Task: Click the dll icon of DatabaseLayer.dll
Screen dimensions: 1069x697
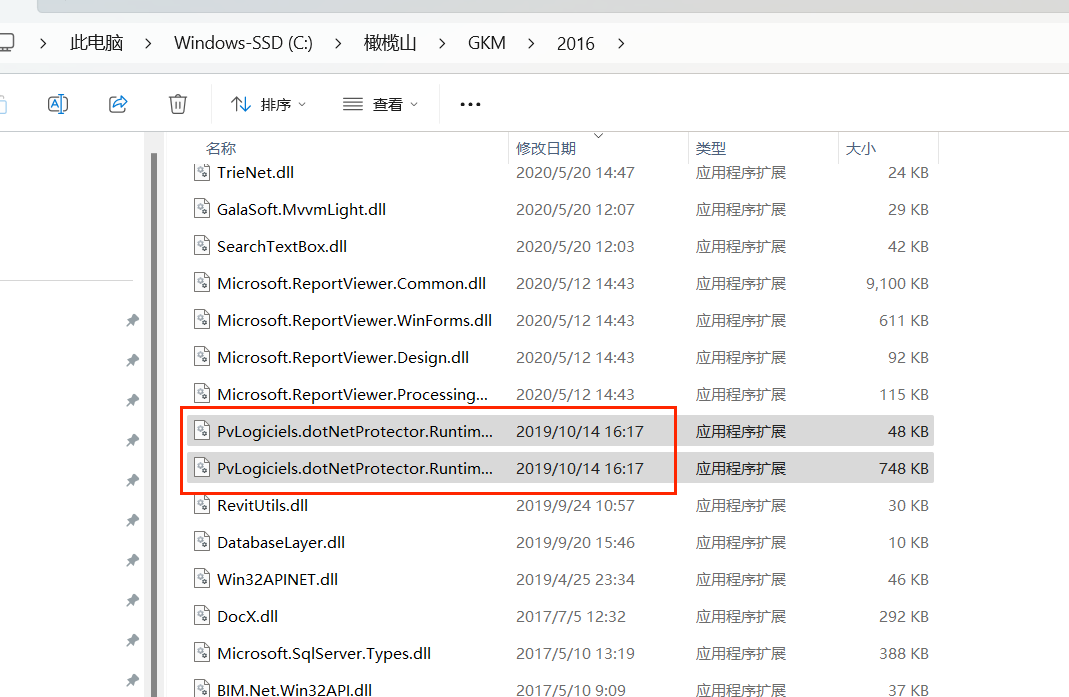Action: (202, 540)
